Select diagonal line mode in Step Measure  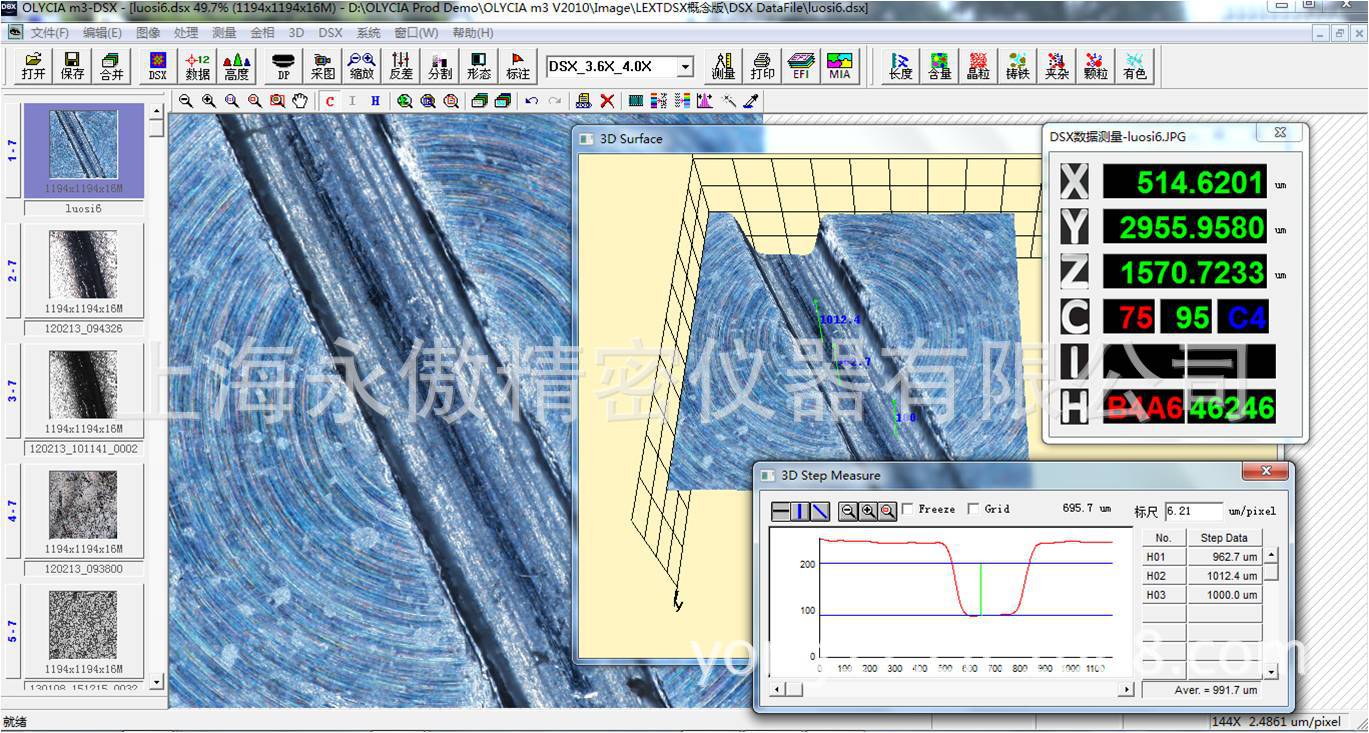[820, 511]
